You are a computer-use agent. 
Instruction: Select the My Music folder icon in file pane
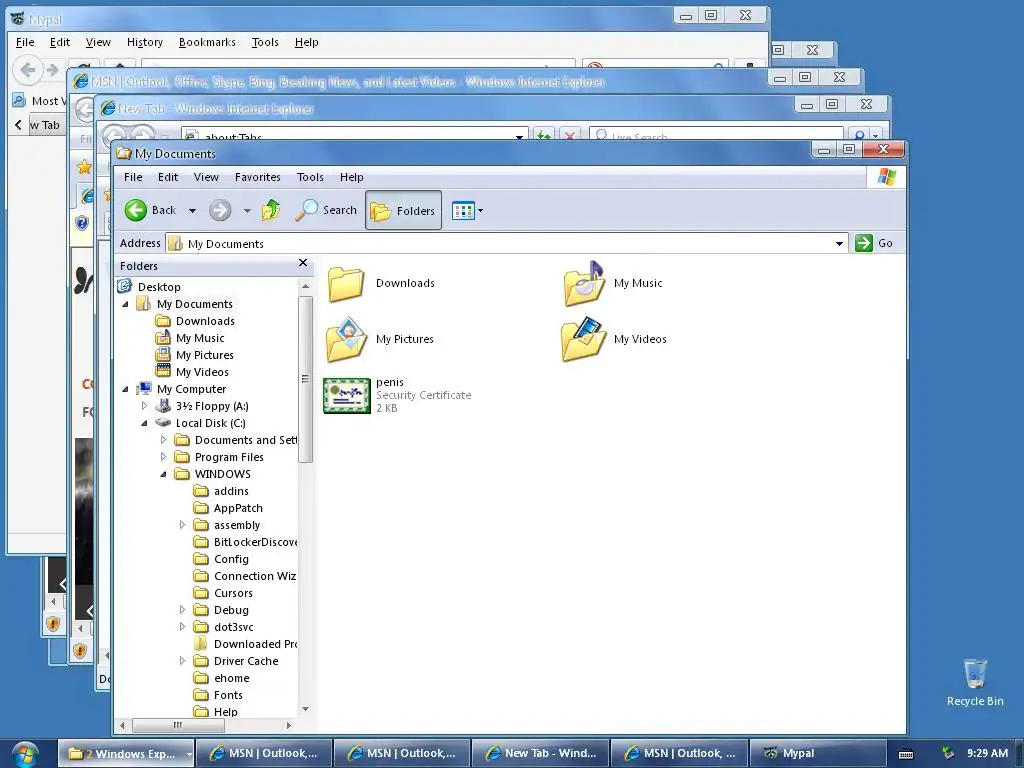pos(584,283)
